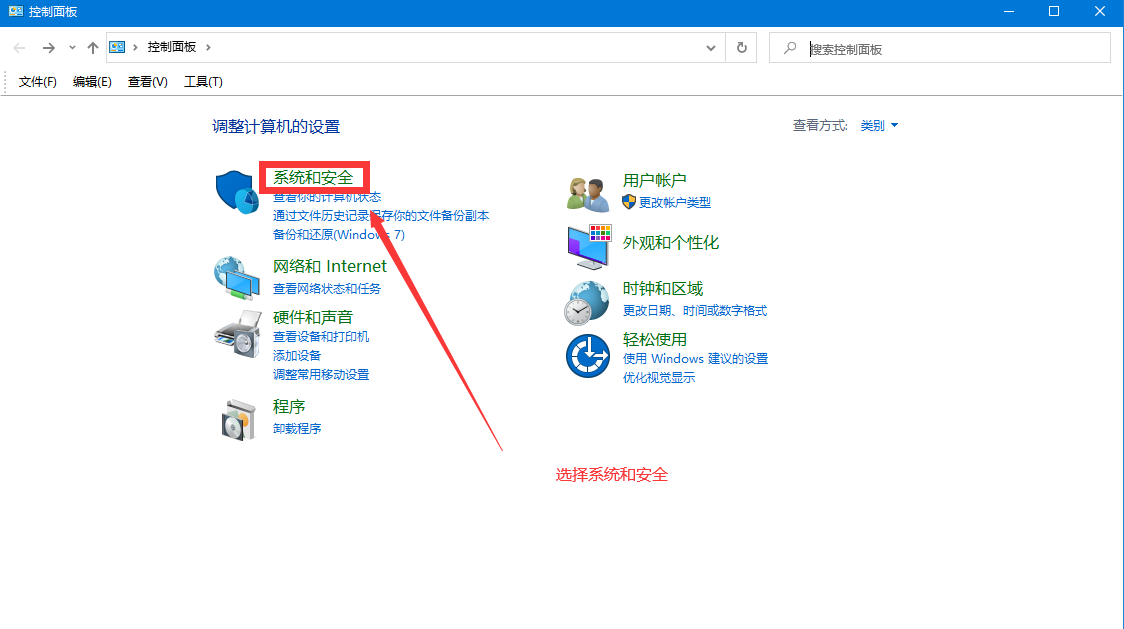Click the 优化视觉显示 link
Viewport: 1124px width, 629px height.
click(659, 377)
